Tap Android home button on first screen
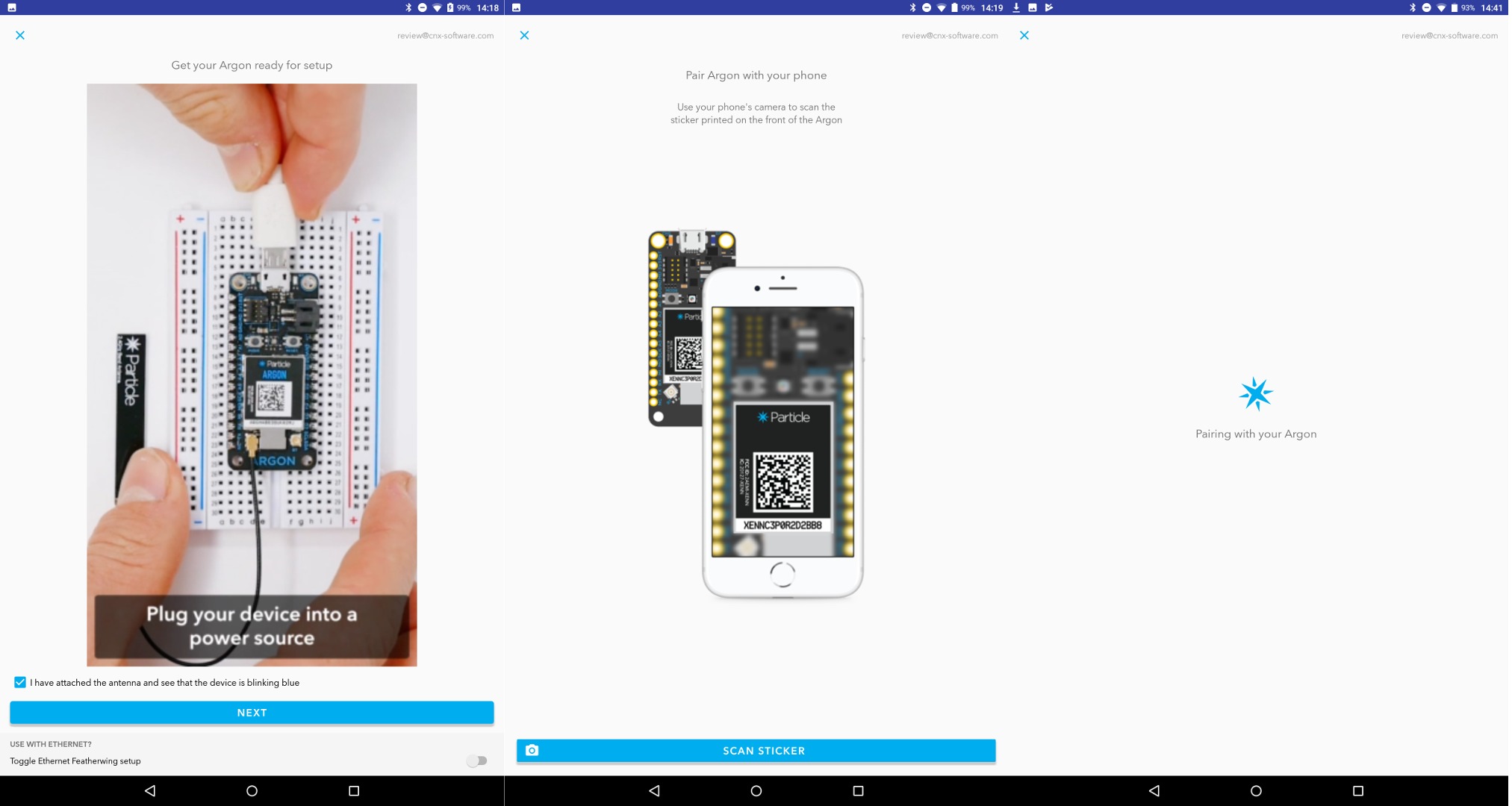Image resolution: width=1512 pixels, height=806 pixels. [x=252, y=790]
